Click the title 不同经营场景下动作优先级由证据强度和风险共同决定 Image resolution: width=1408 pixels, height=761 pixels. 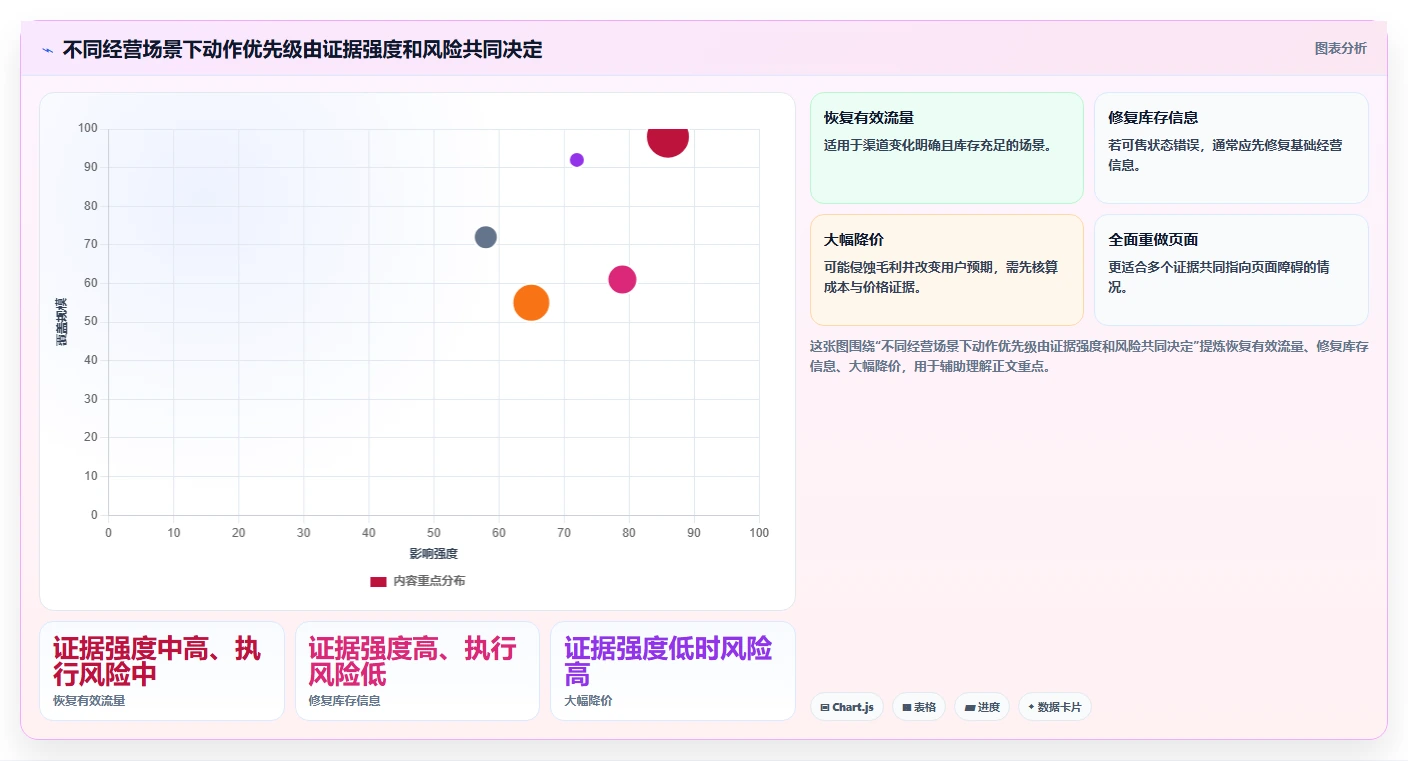(x=302, y=49)
